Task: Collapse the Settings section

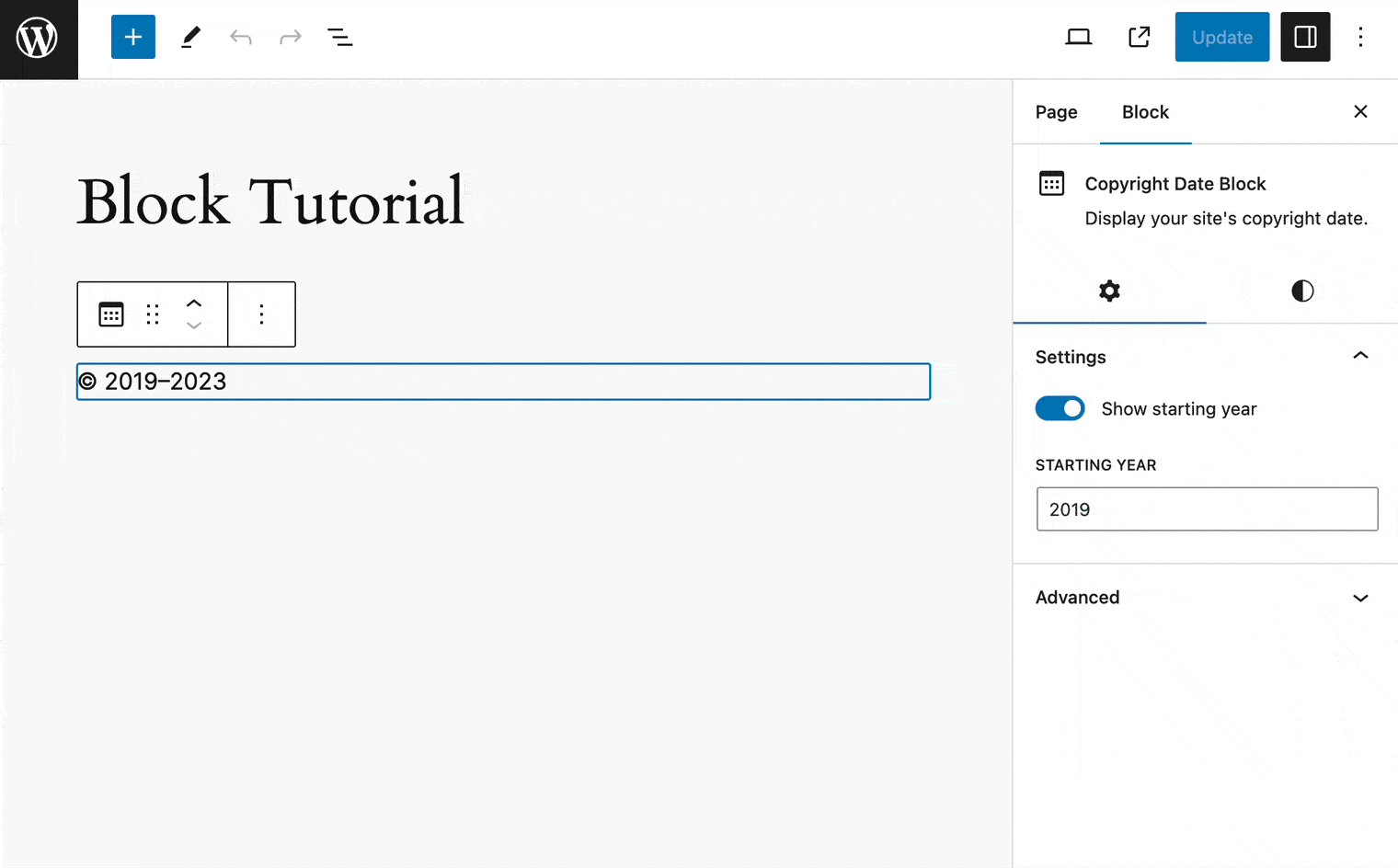Action: pyautogui.click(x=1361, y=356)
